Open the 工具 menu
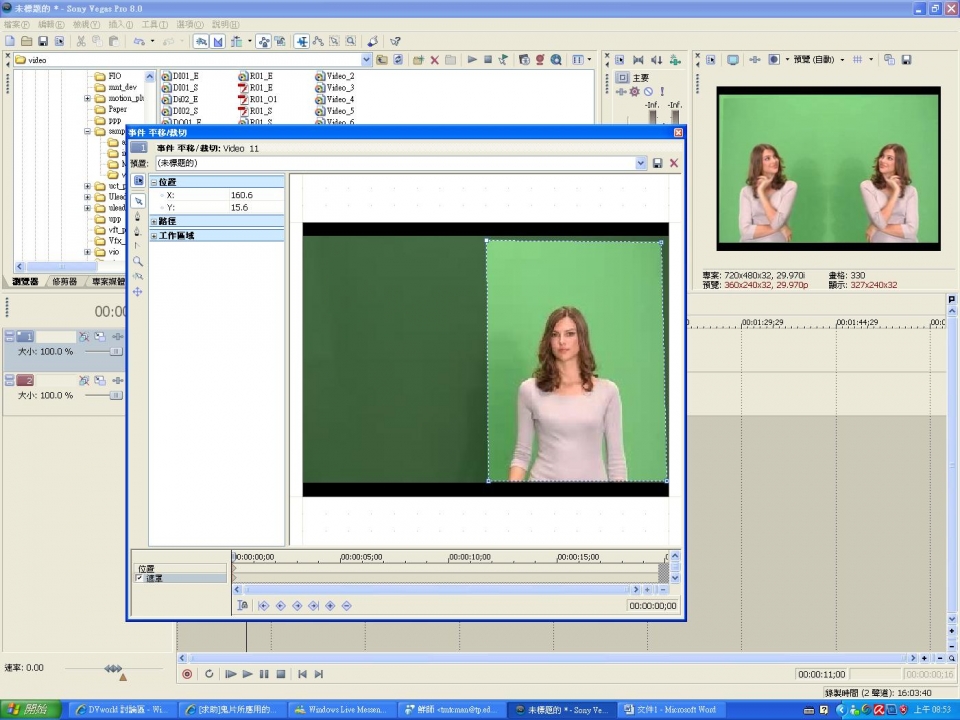This screenshot has height=720, width=960. 154,24
